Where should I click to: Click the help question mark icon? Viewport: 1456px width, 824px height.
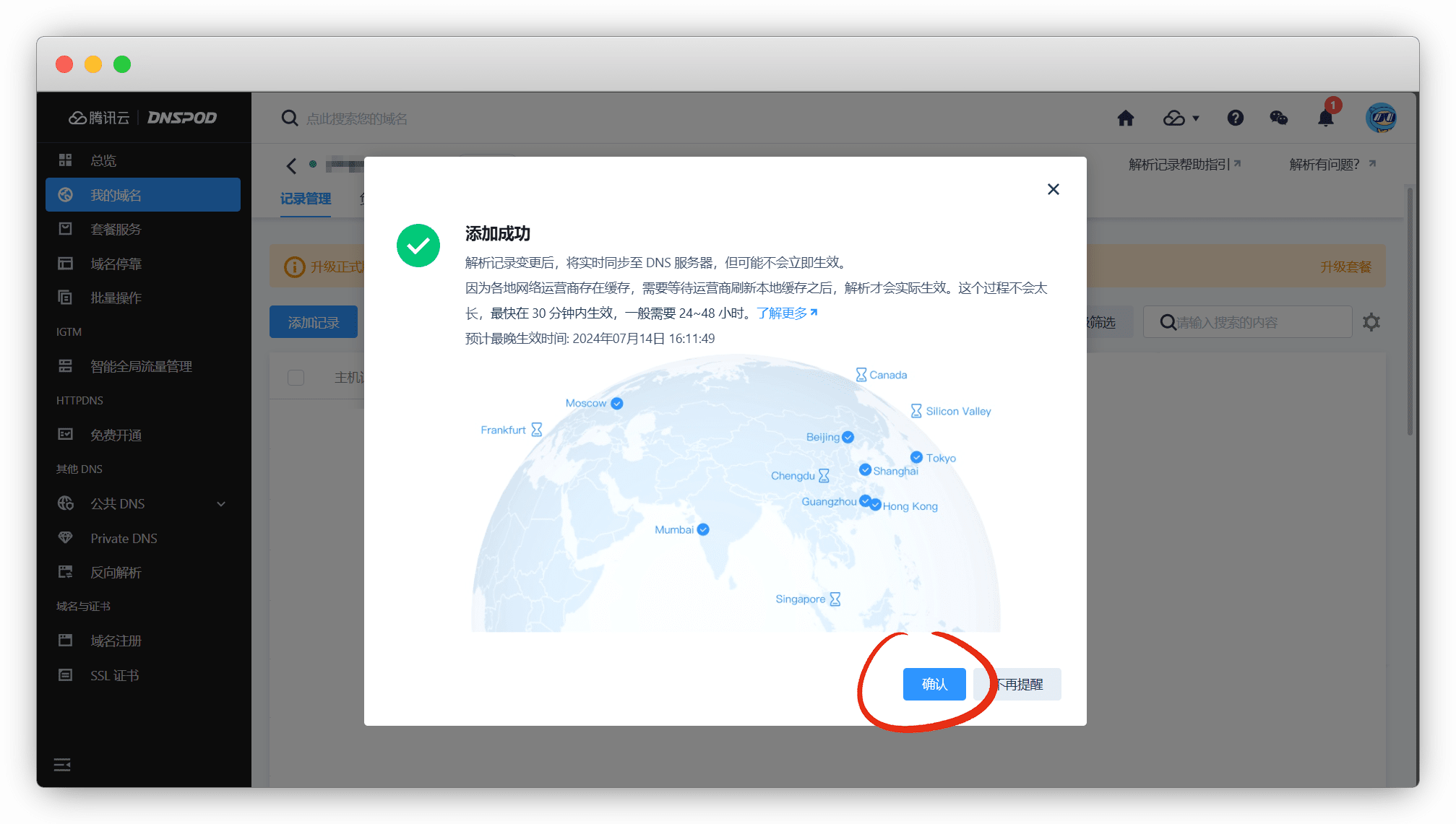pos(1235,118)
